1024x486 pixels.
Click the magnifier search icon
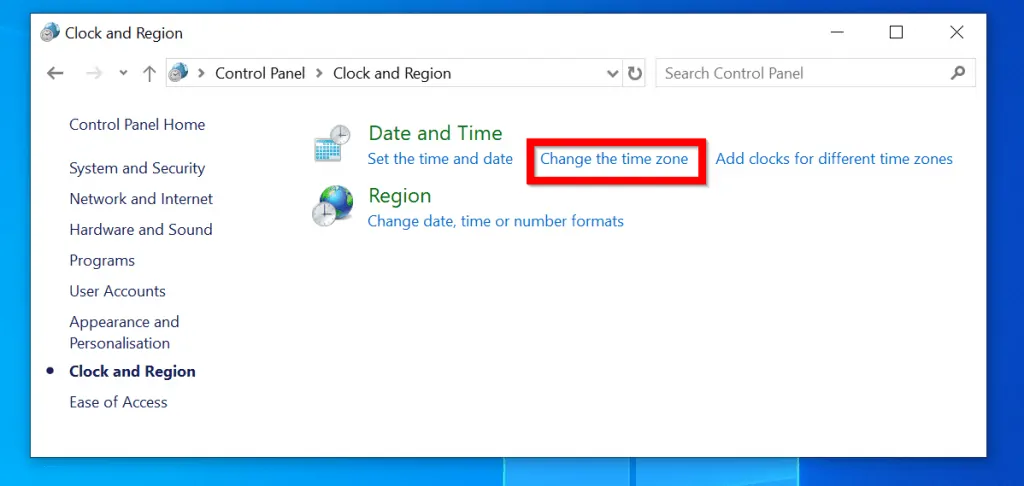click(x=957, y=73)
